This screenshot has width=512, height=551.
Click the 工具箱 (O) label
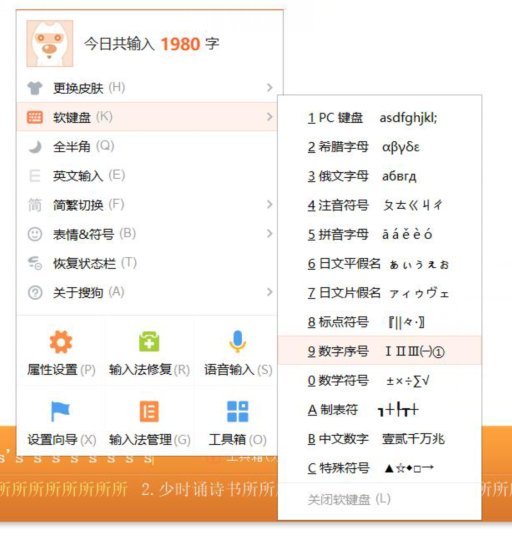click(238, 440)
